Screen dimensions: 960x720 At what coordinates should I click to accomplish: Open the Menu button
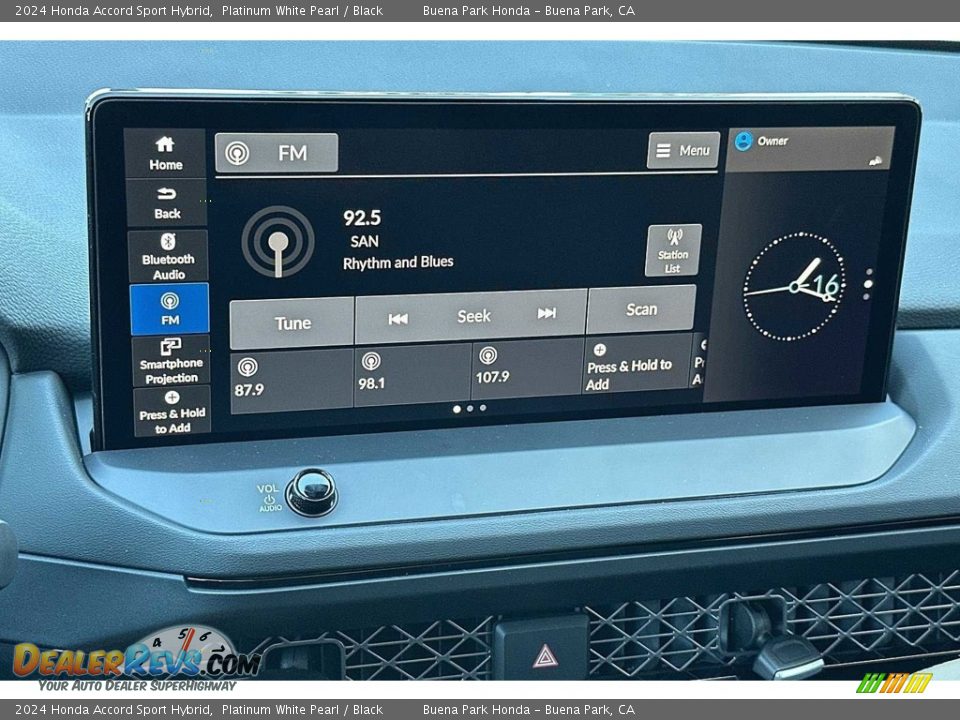tap(683, 150)
